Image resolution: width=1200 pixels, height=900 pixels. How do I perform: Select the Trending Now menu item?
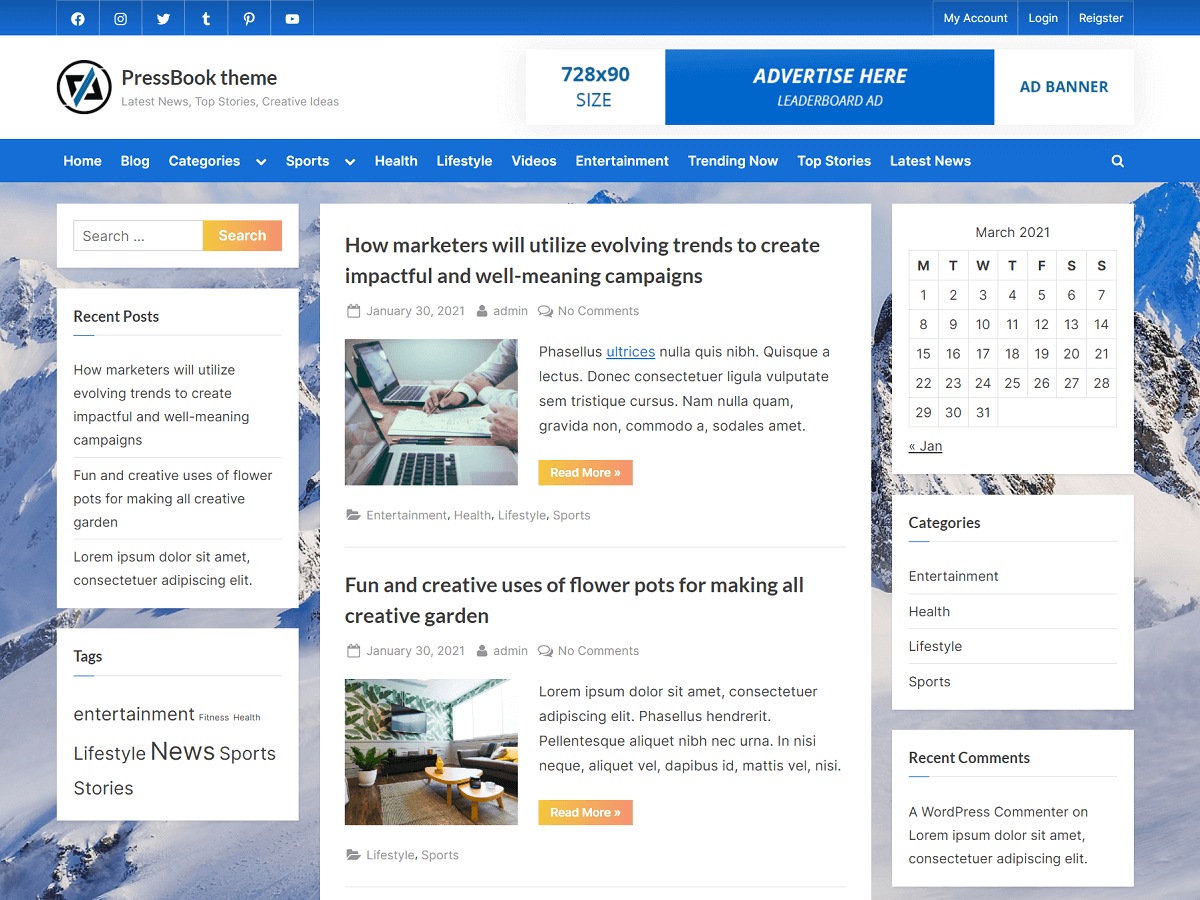pyautogui.click(x=733, y=161)
